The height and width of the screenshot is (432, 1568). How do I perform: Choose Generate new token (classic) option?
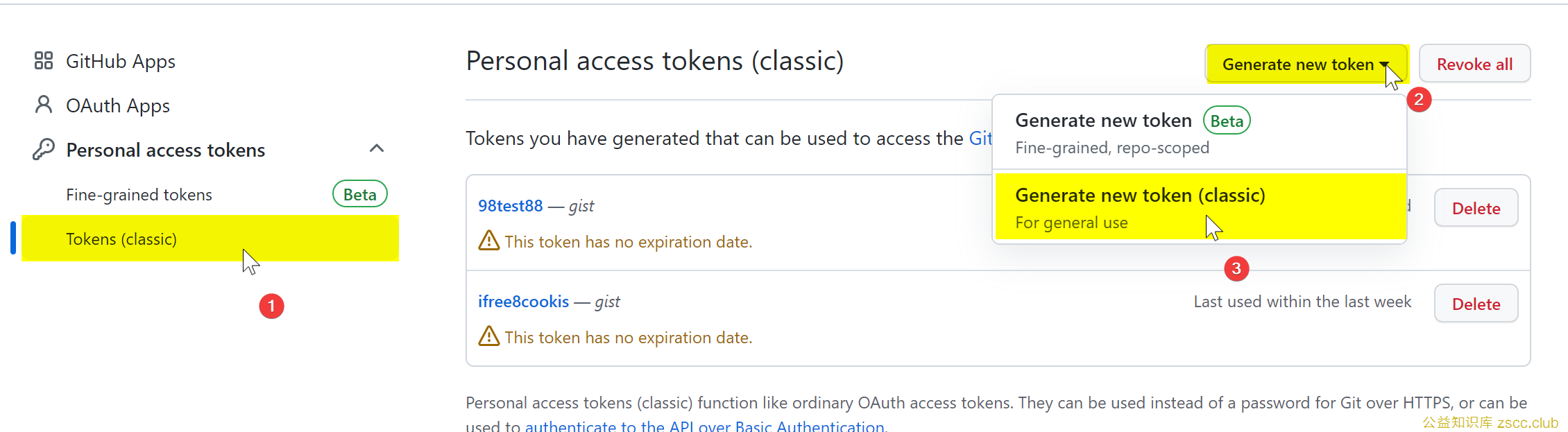point(1200,207)
